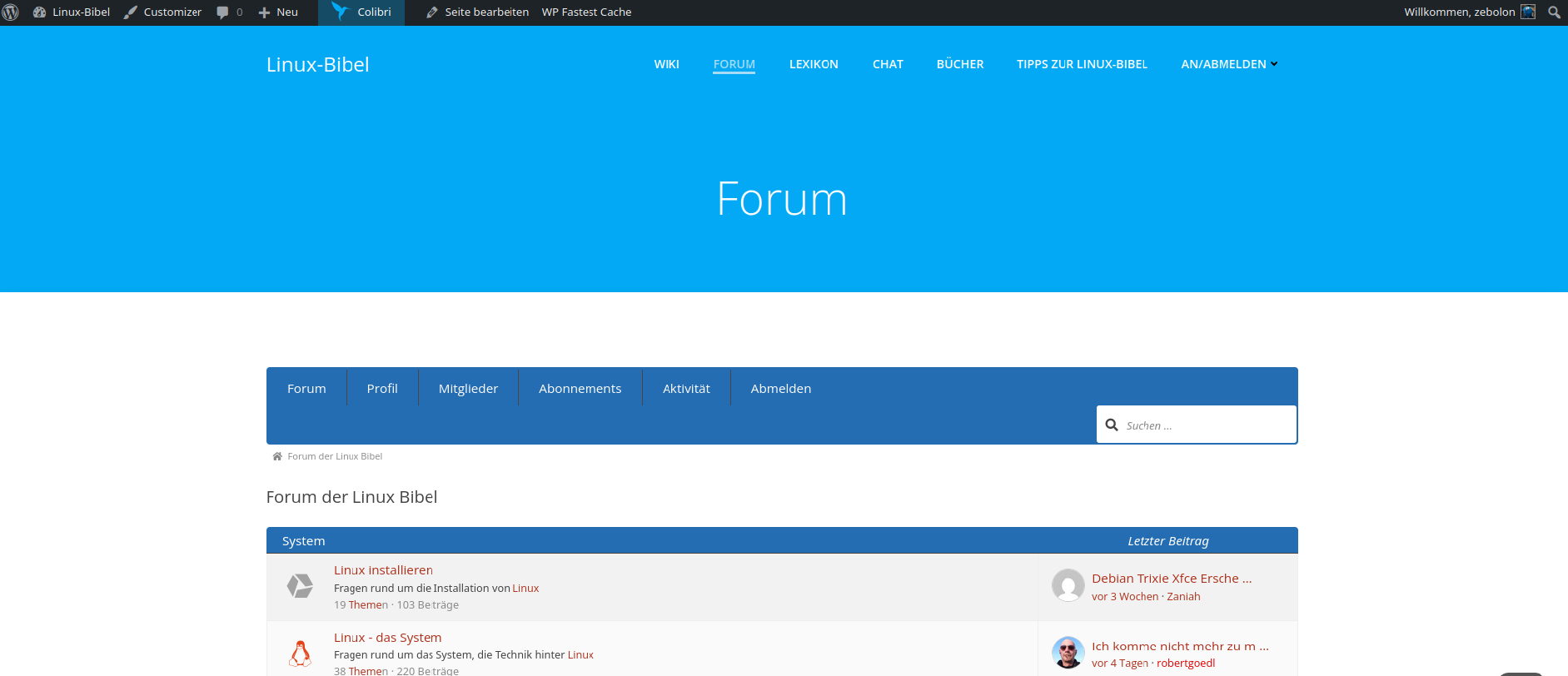This screenshot has width=1568, height=676.
Task: Open the Linux installieren forum link
Action: (383, 570)
